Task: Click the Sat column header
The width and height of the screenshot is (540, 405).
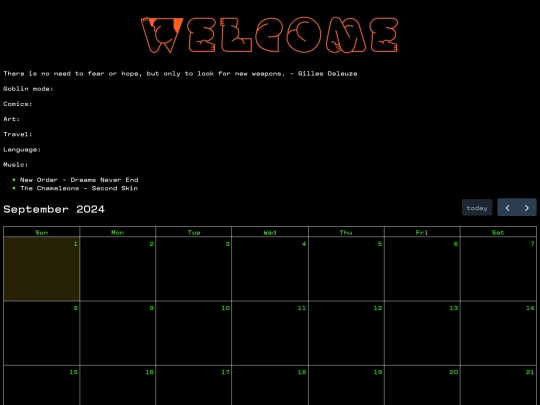Action: pos(498,232)
